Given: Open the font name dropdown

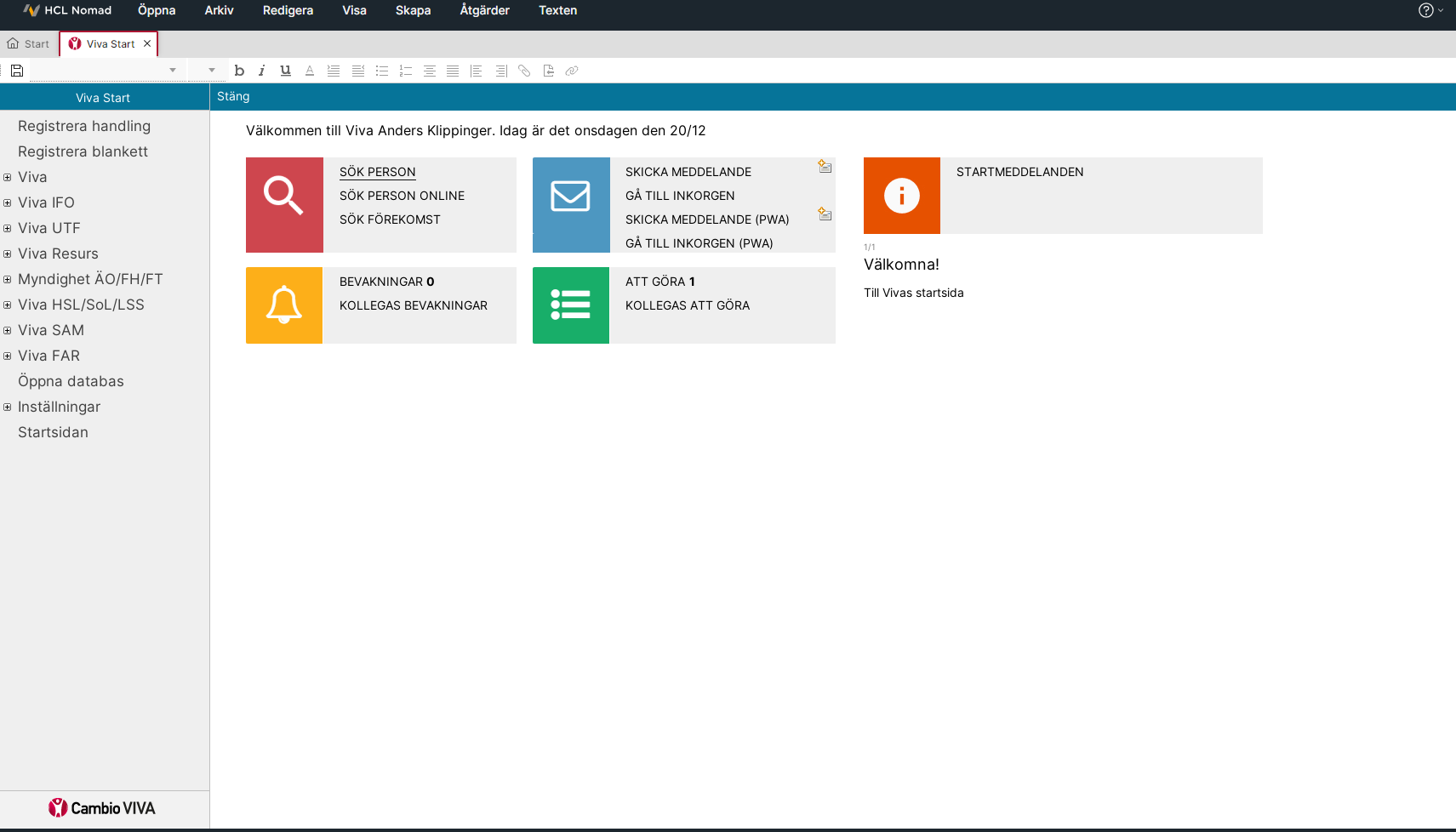Looking at the screenshot, I should click(x=173, y=71).
